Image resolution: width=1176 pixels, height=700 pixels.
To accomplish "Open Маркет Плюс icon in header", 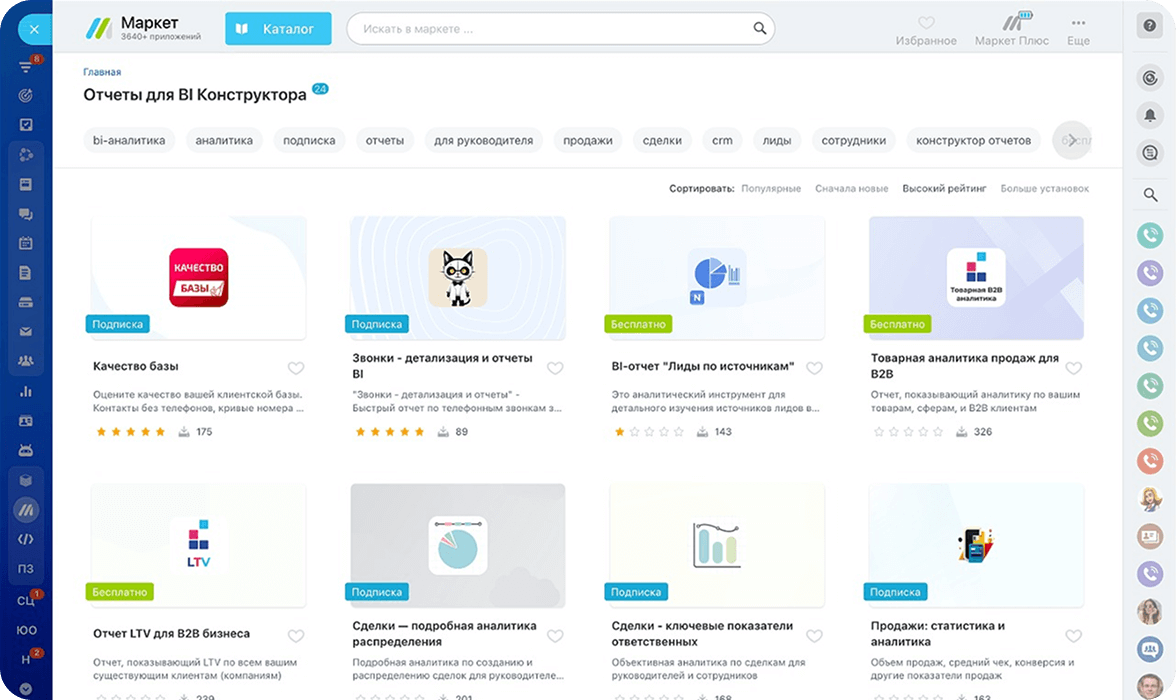I will pos(1011,22).
